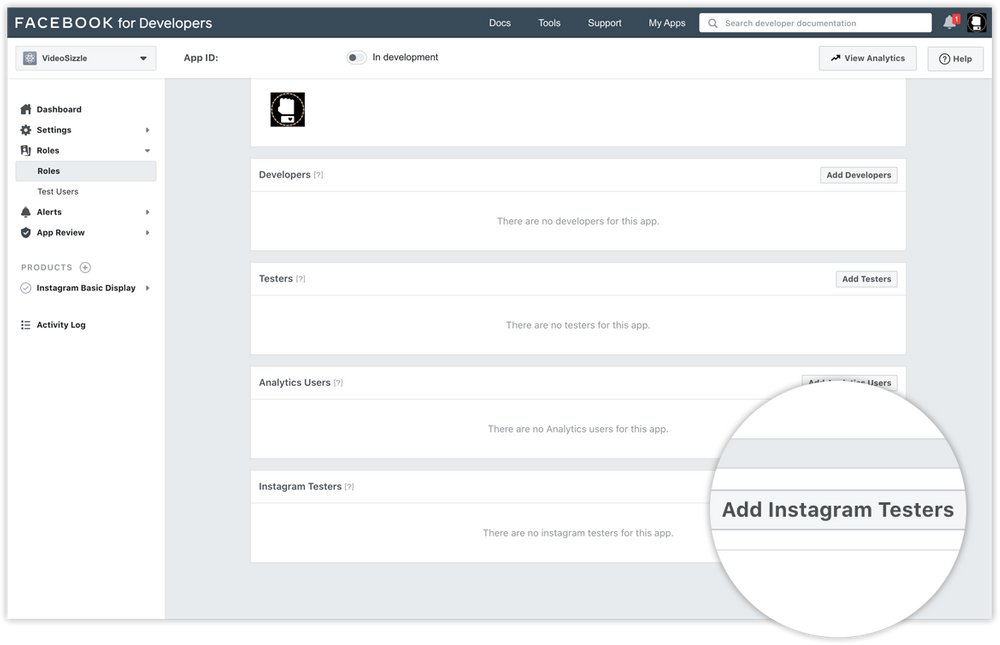Click the Add Developers button
Image resolution: width=1000 pixels, height=645 pixels.
tap(858, 175)
